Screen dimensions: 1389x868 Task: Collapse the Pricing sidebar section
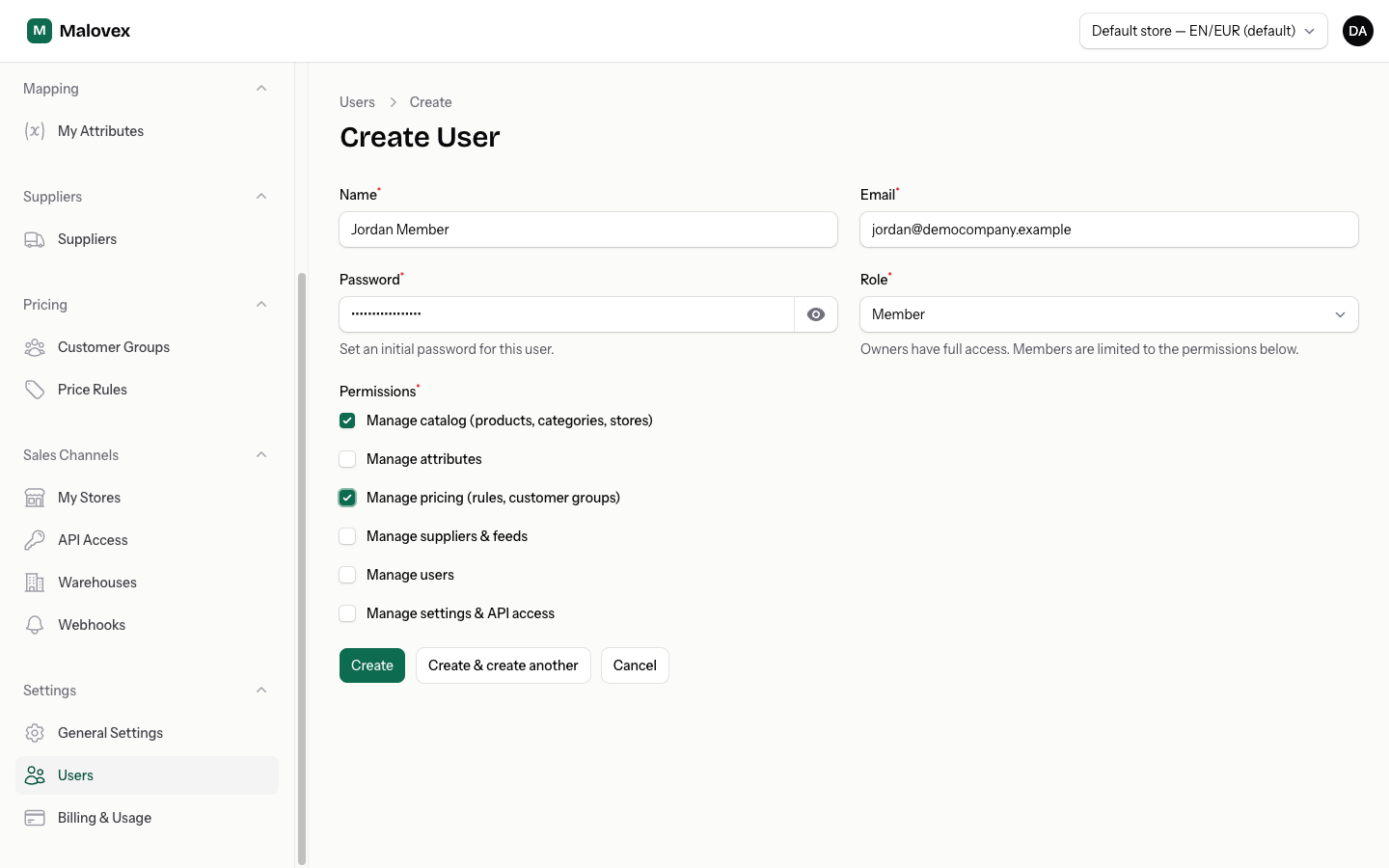[261, 305]
